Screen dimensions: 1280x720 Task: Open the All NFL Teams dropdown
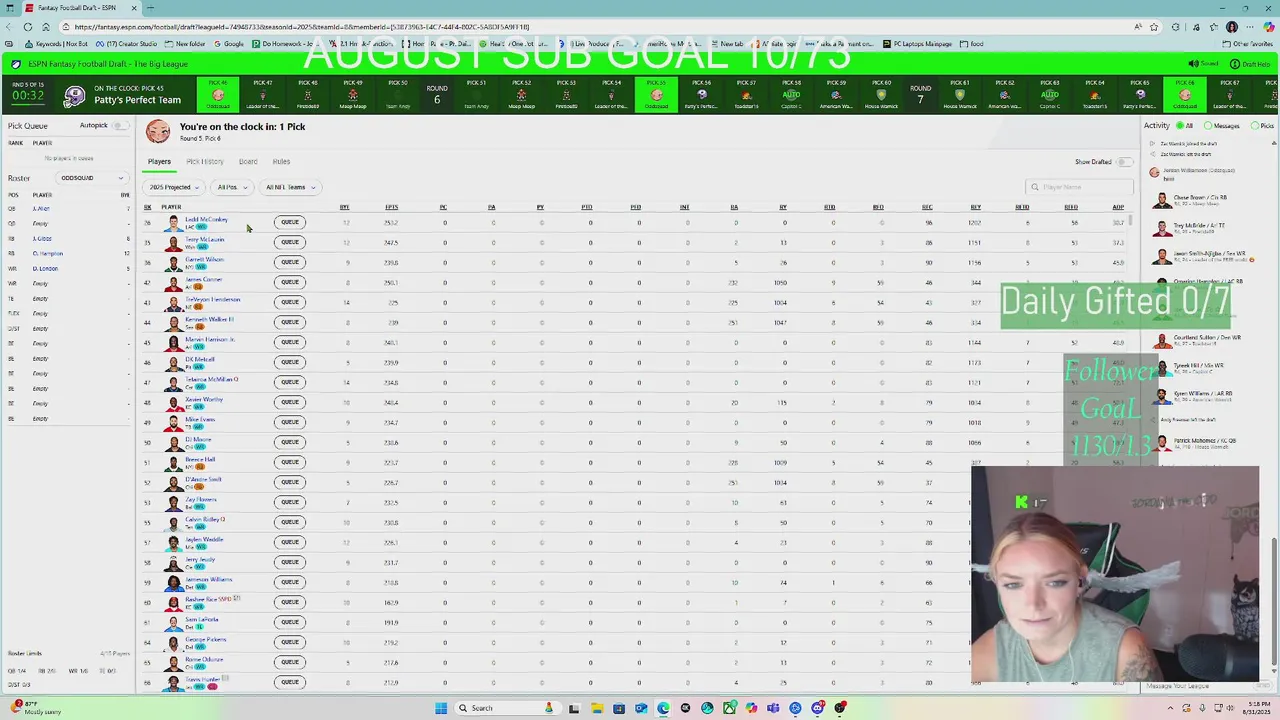[289, 187]
